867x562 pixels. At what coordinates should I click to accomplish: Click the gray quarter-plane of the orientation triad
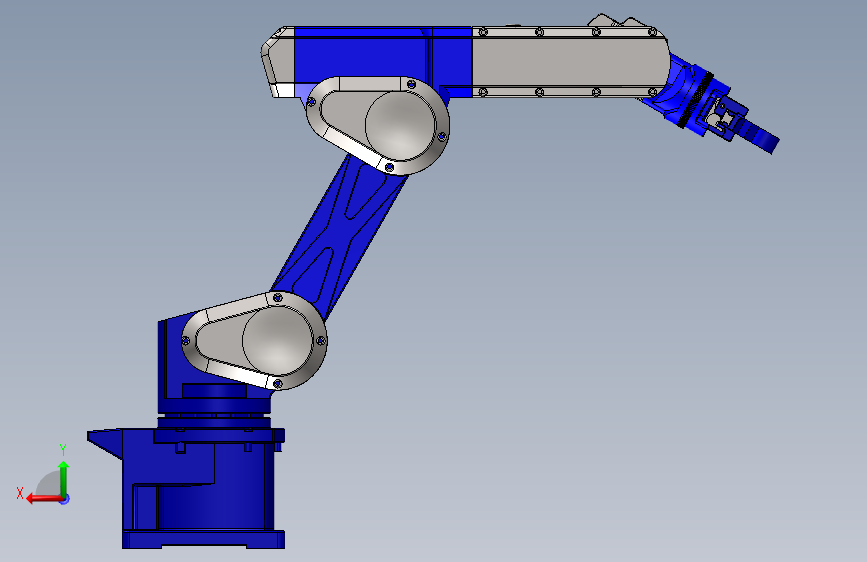[x=49, y=483]
